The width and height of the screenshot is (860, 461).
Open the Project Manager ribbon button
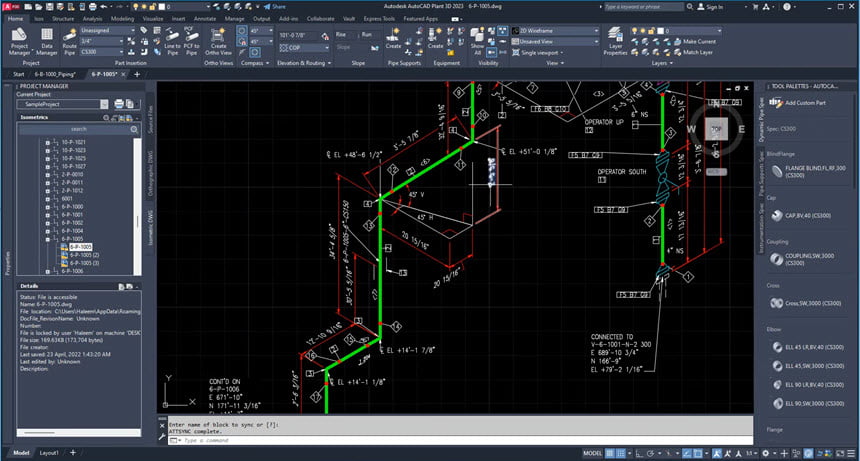tap(19, 42)
